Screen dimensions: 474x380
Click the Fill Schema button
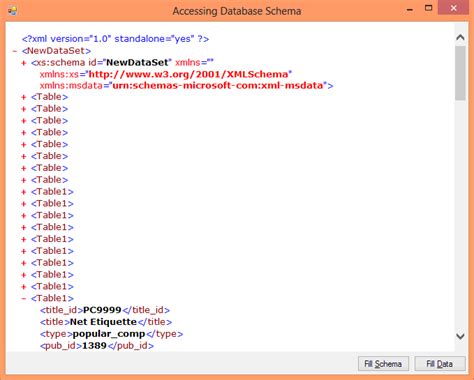[x=383, y=364]
